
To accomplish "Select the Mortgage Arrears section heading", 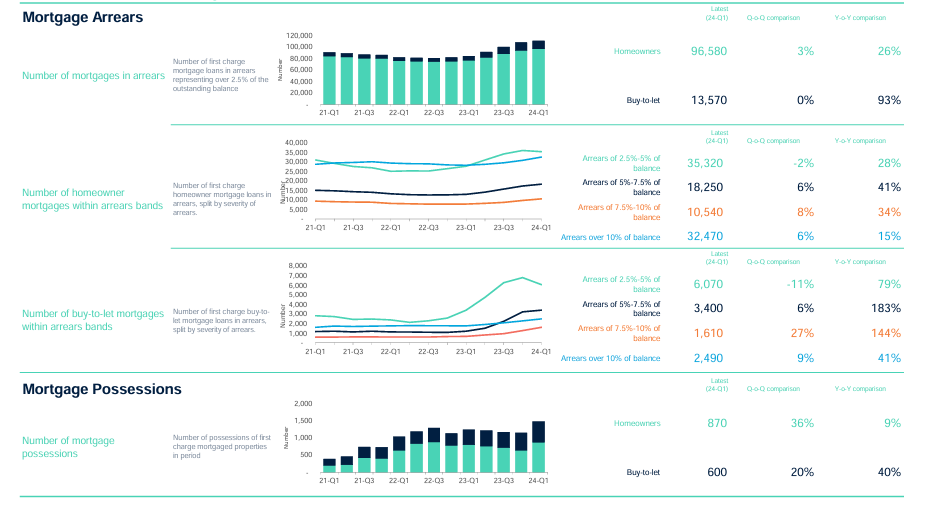I will 83,17.
